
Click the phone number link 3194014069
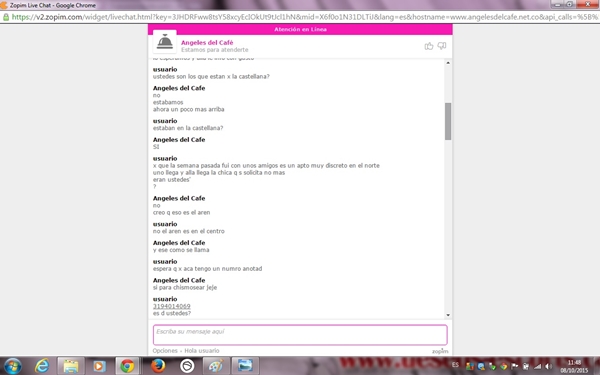pos(171,306)
